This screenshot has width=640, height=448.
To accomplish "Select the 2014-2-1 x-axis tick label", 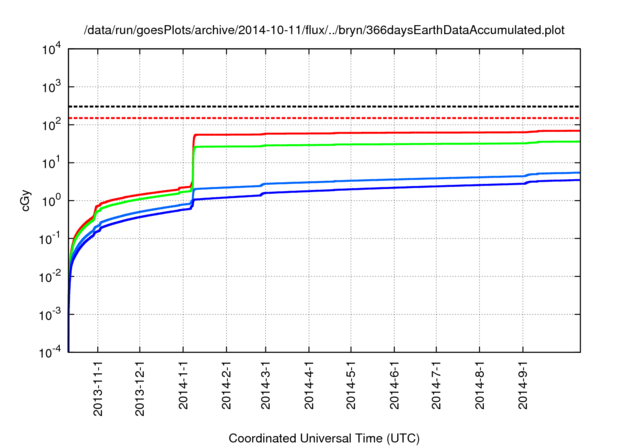I will 227,385.
